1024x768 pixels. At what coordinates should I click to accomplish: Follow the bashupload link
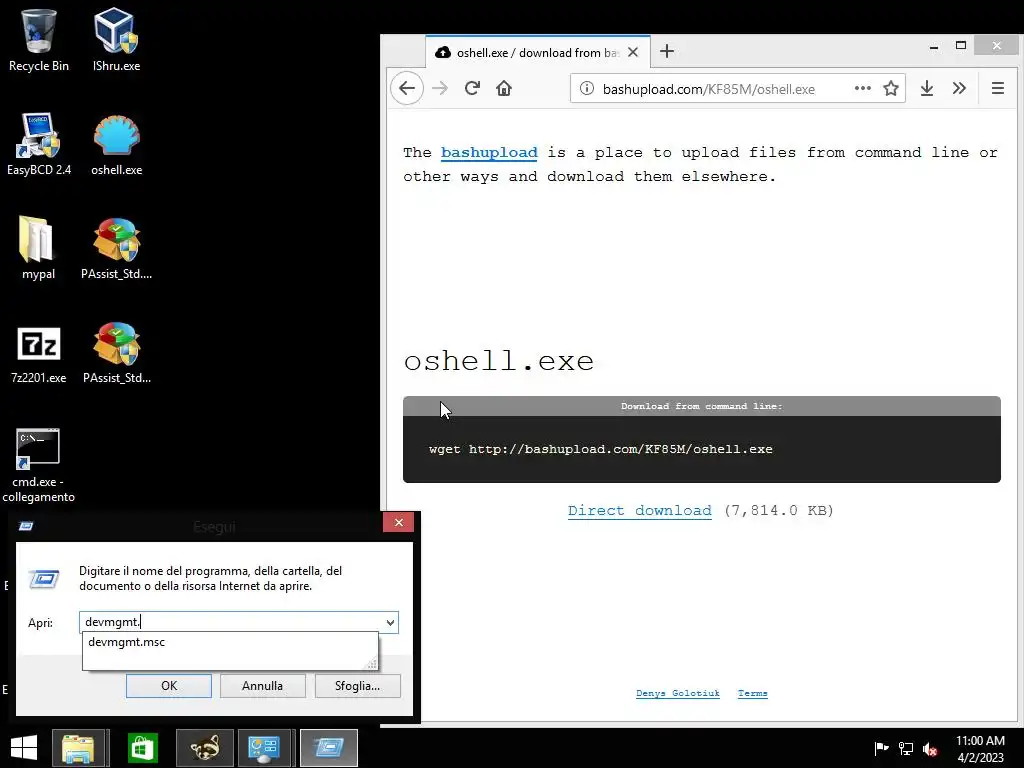coord(489,153)
